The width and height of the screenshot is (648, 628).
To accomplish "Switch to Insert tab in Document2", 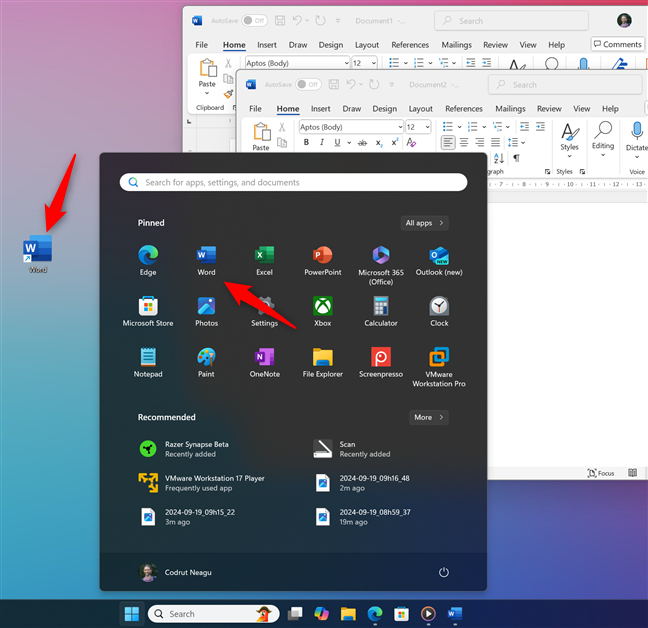I will click(320, 109).
